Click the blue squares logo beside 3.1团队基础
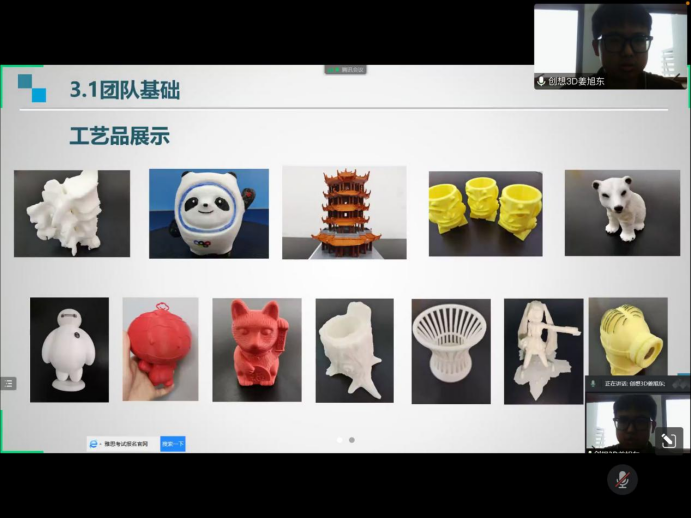 pyautogui.click(x=32, y=88)
